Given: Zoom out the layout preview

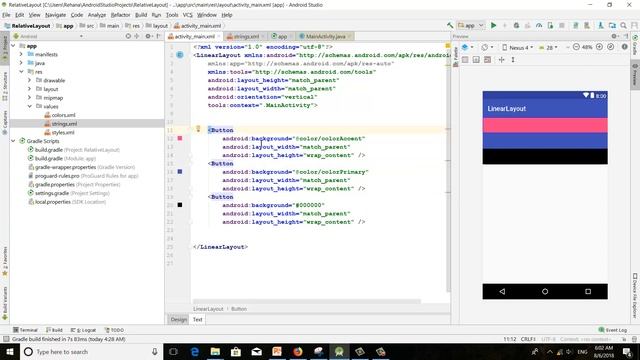Looking at the screenshot, I should click(576, 47).
